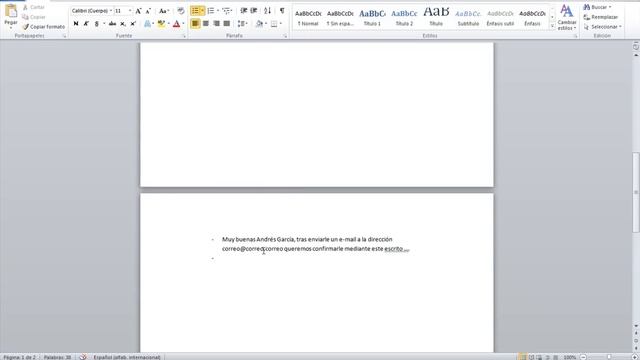Align text right
Screen dimensions: 640x360
click(216, 24)
